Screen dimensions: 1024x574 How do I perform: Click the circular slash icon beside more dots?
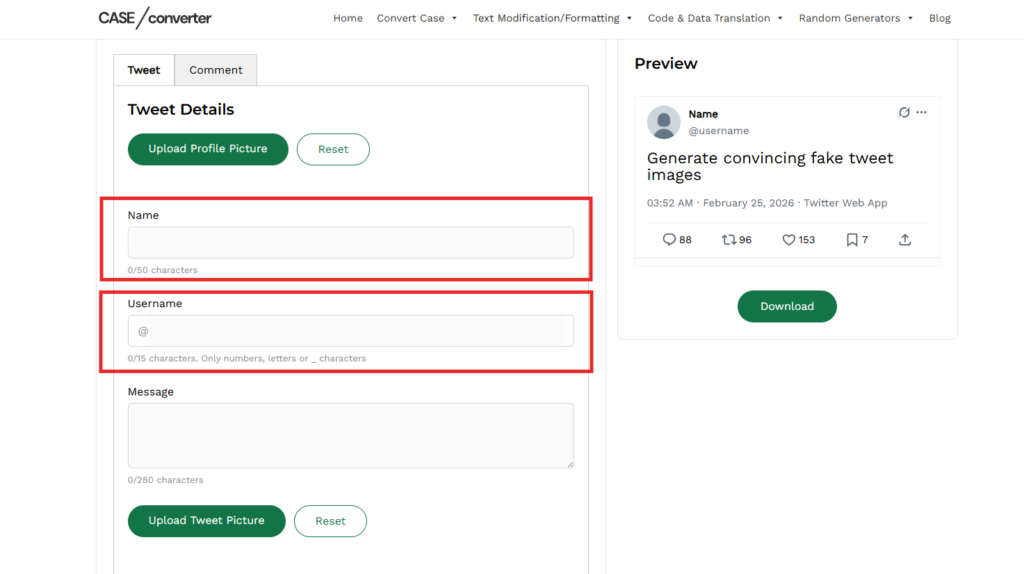point(904,112)
